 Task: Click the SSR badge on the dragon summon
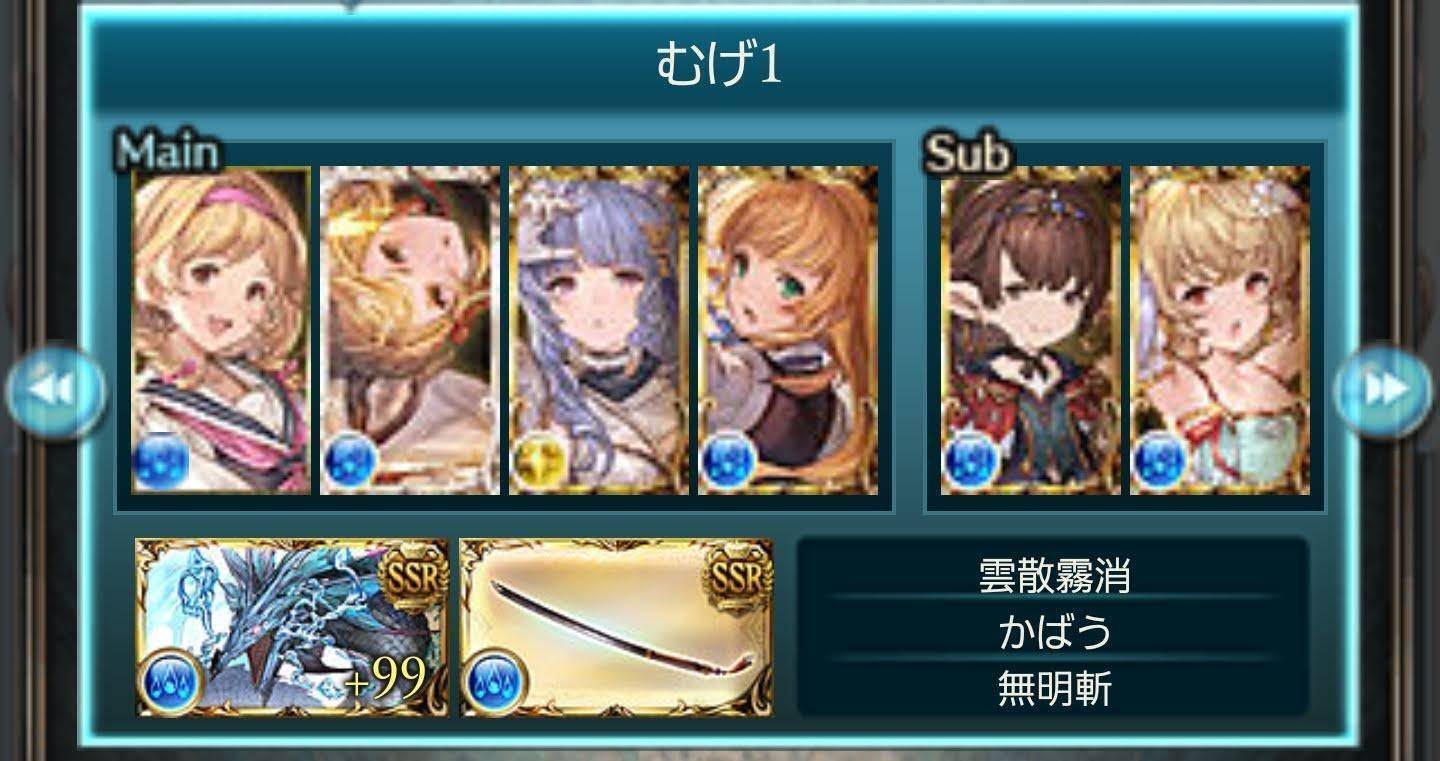point(414,577)
